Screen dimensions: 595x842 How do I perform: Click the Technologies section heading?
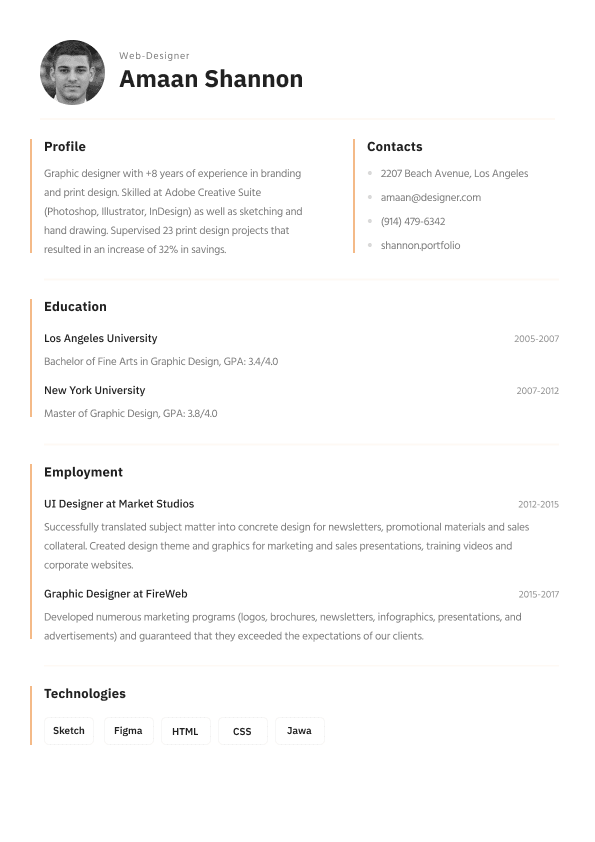coord(85,693)
